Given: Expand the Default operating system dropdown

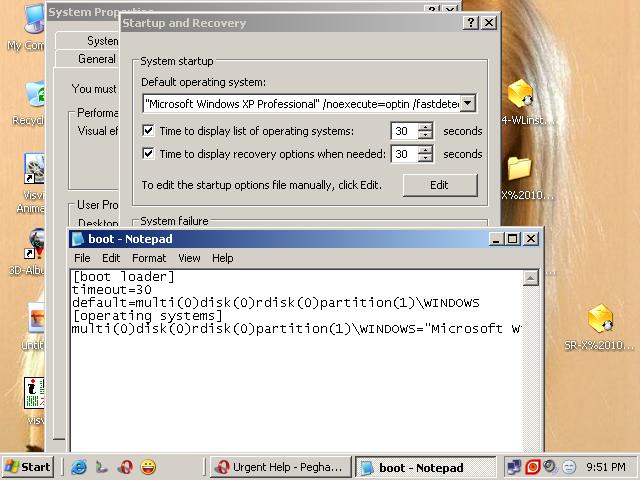Looking at the screenshot, I should (468, 103).
